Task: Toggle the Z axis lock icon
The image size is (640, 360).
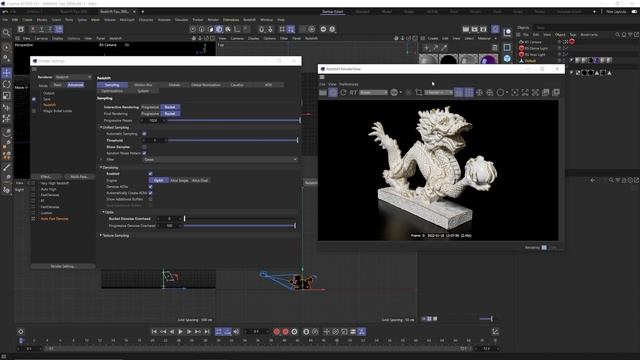Action: pyautogui.click(x=50, y=29)
